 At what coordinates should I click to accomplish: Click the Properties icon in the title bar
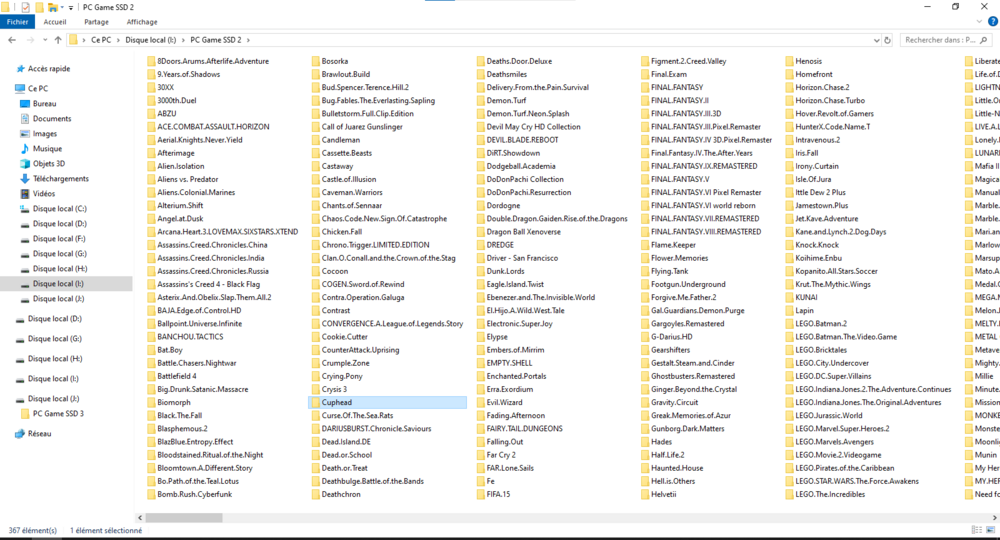point(25,7)
